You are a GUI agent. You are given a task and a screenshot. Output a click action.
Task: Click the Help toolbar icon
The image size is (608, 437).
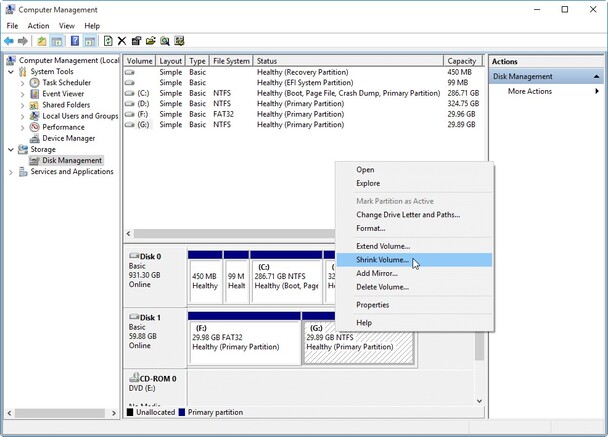pos(74,41)
